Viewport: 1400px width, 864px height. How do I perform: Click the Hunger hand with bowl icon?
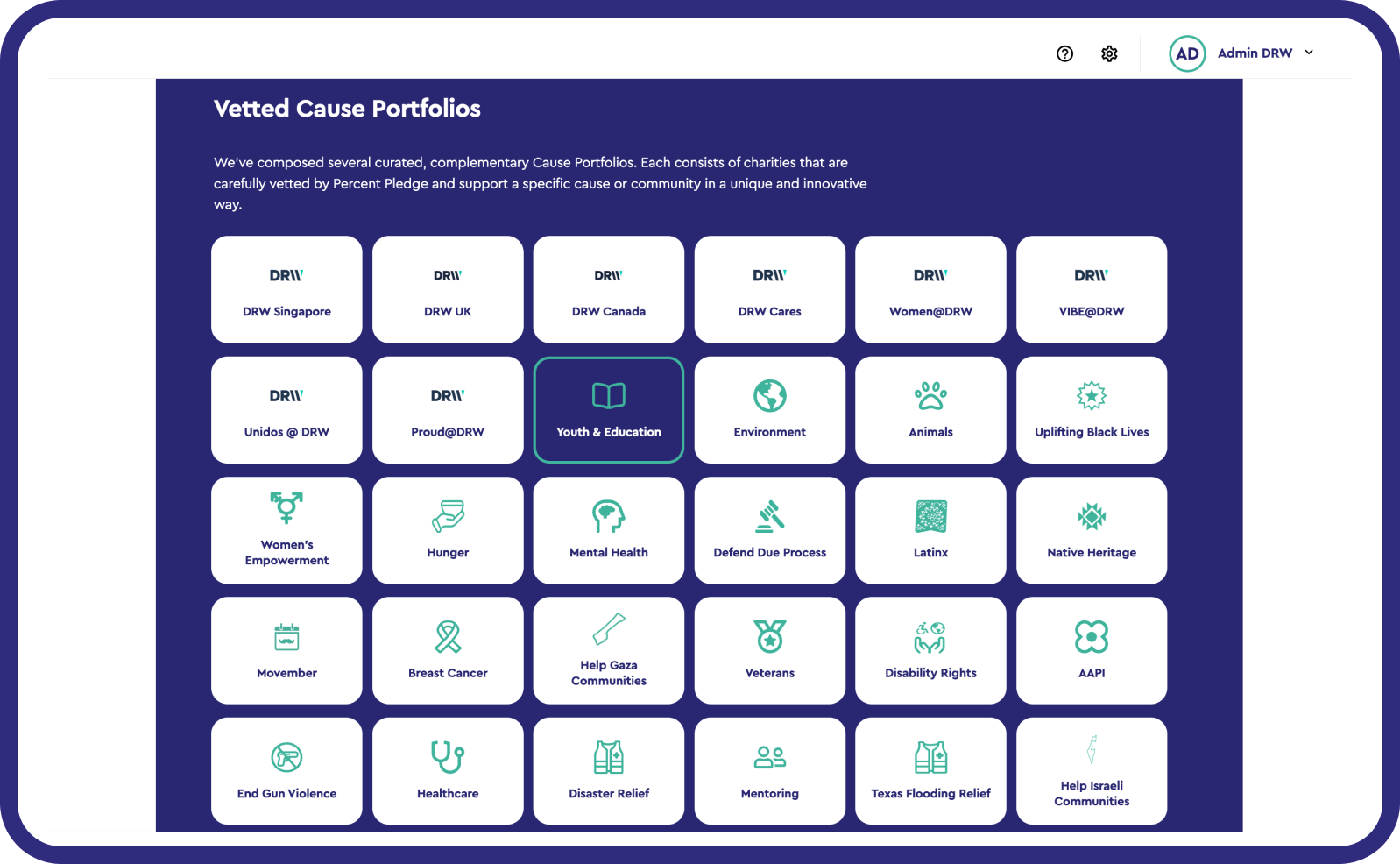coord(448,516)
